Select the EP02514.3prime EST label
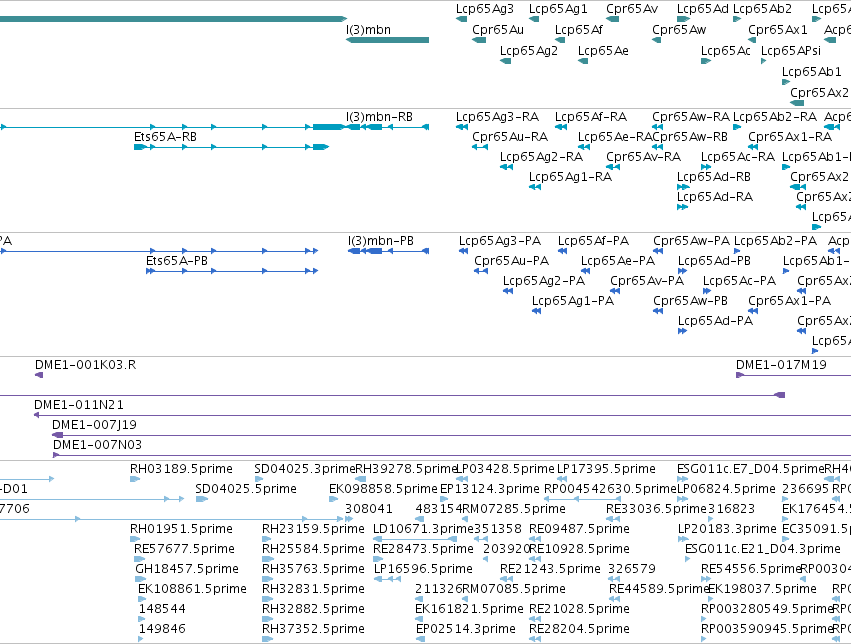The width and height of the screenshot is (851, 644). 465,629
